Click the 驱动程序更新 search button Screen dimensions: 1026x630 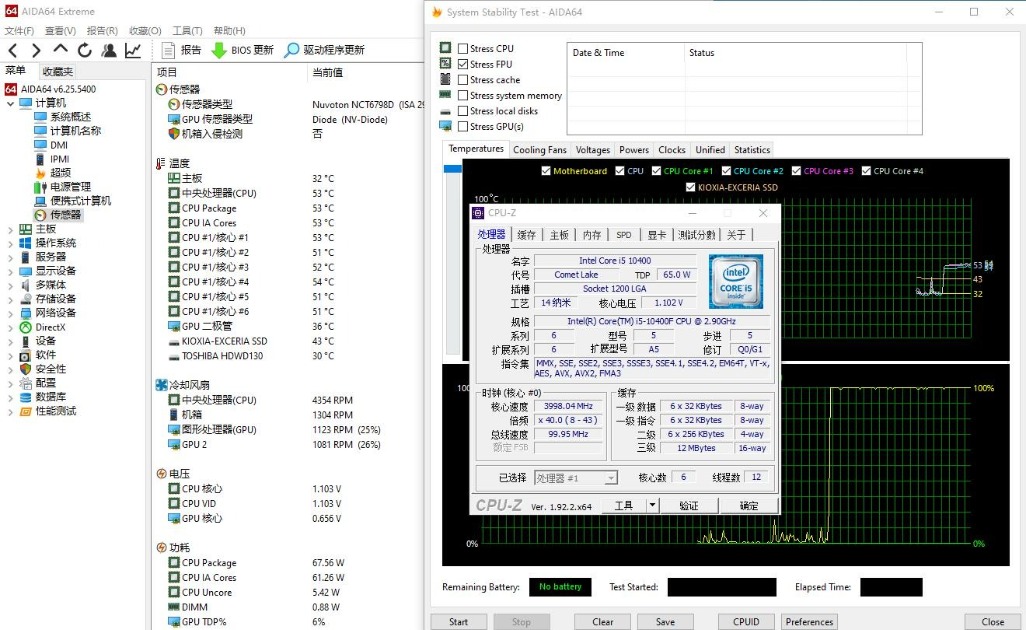pyautogui.click(x=324, y=50)
